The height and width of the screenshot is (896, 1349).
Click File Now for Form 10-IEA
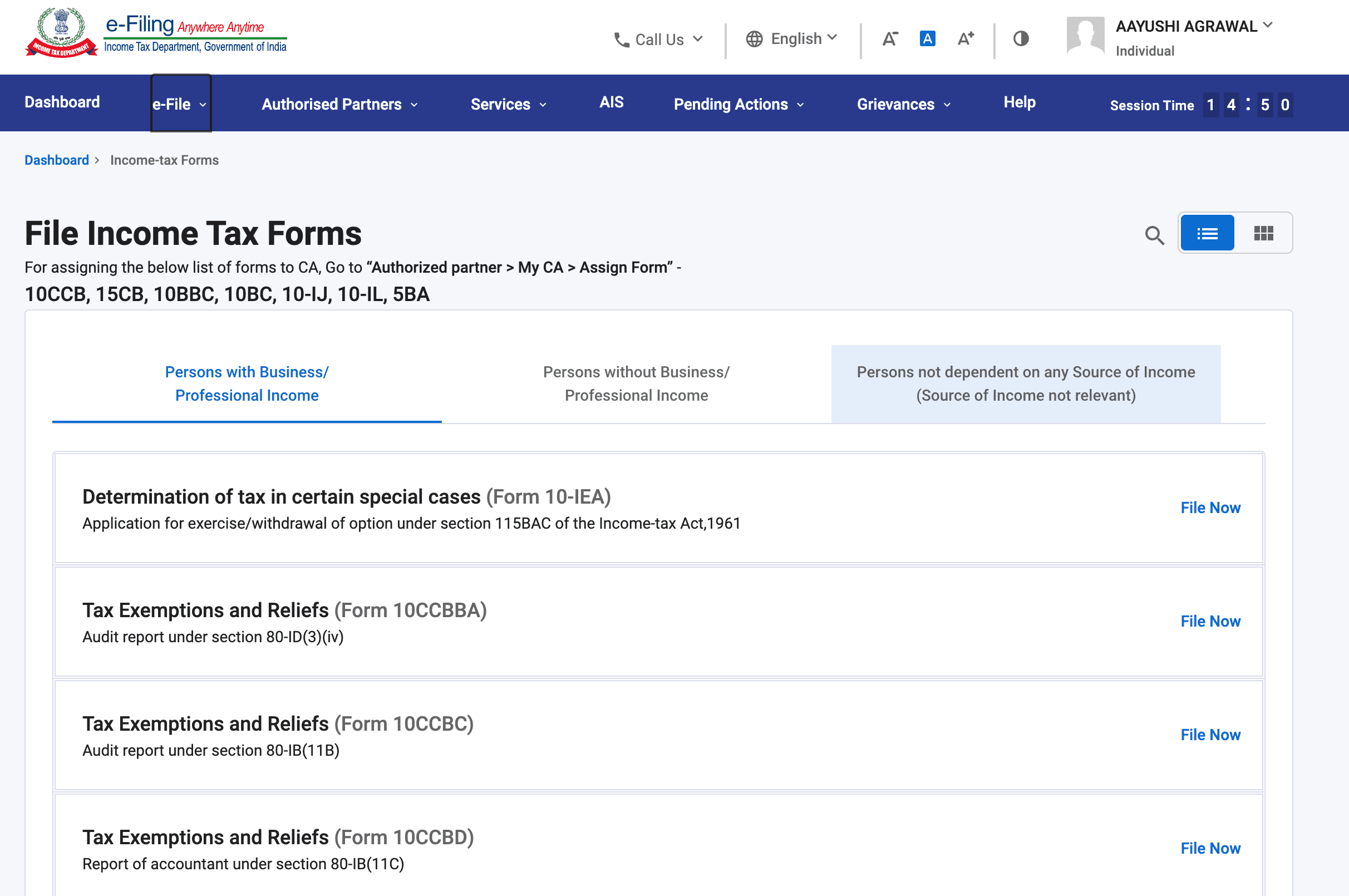1209,508
